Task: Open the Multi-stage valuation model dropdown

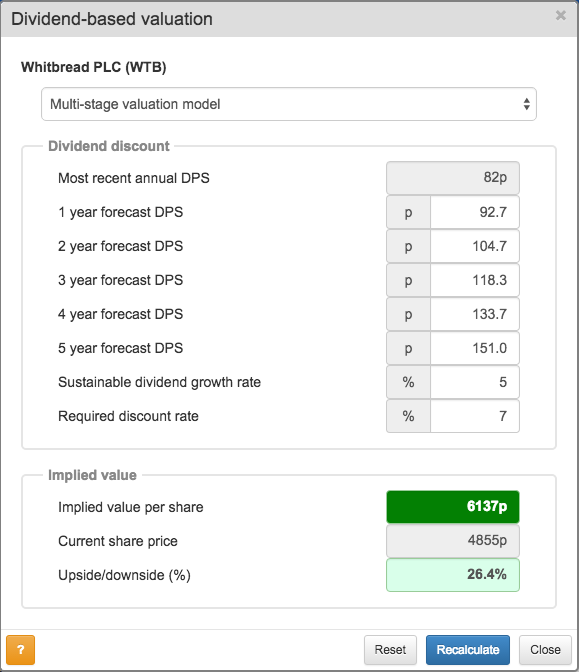Action: [289, 104]
